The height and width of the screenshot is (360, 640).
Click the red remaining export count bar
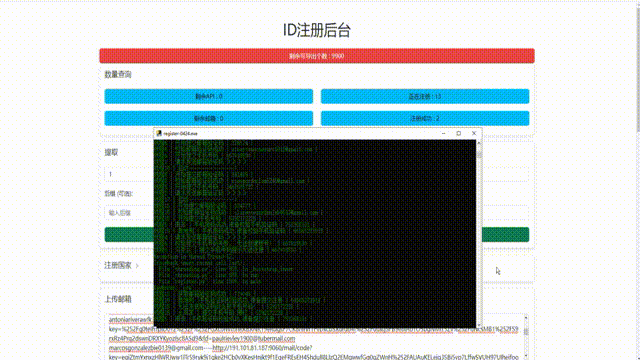click(x=317, y=56)
